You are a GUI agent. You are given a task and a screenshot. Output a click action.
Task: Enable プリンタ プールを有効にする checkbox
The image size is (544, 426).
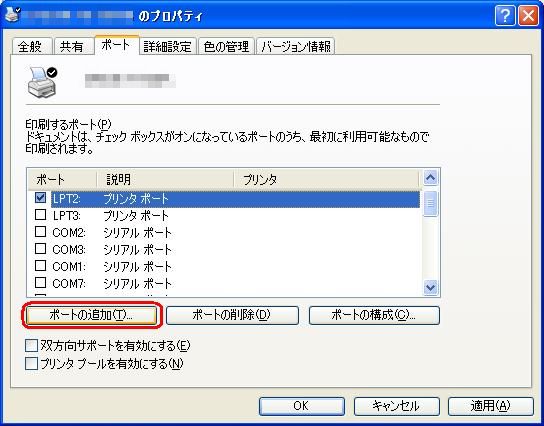click(x=31, y=364)
